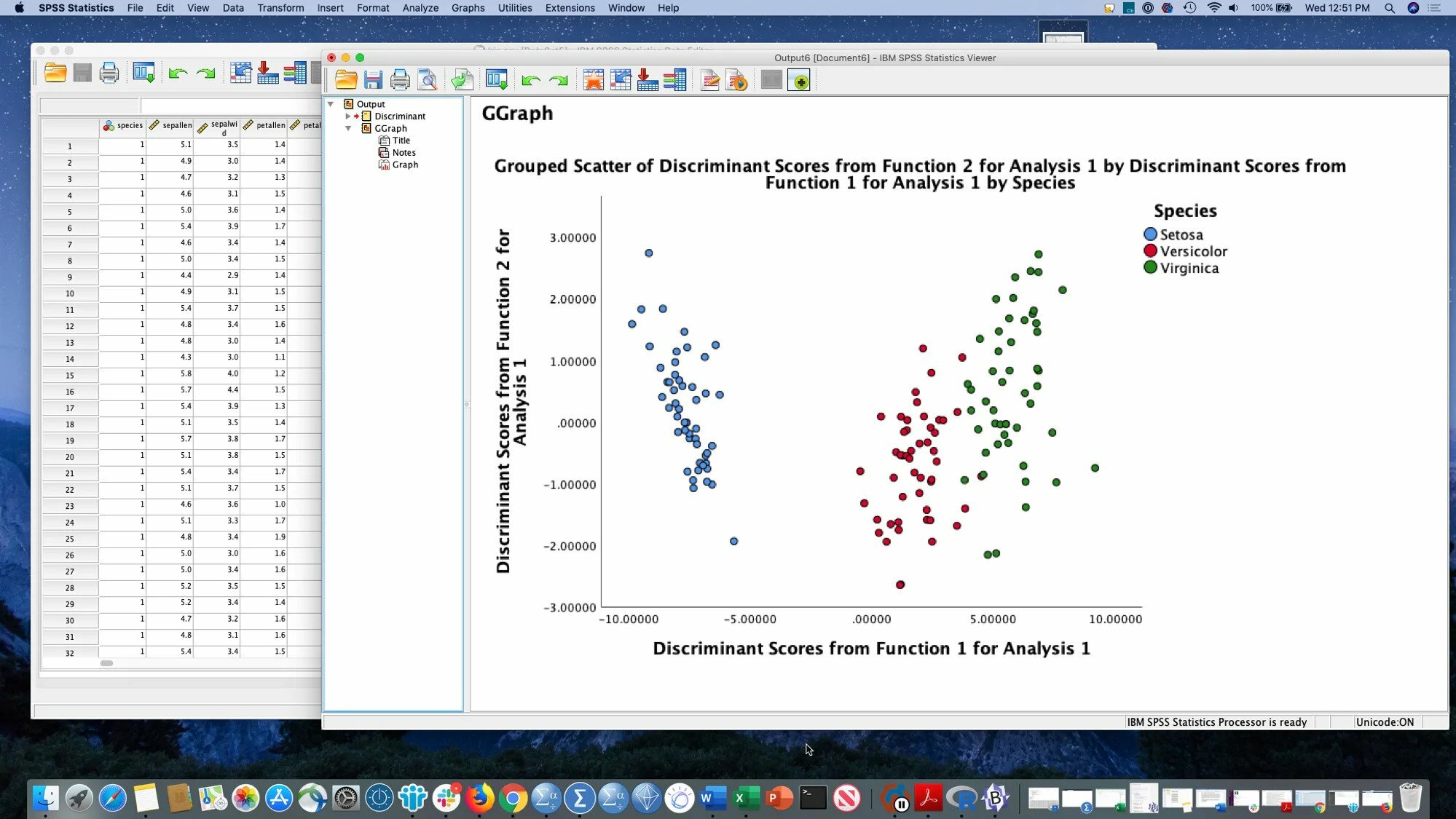Open an output document from the Viewer toolbar

point(346,80)
